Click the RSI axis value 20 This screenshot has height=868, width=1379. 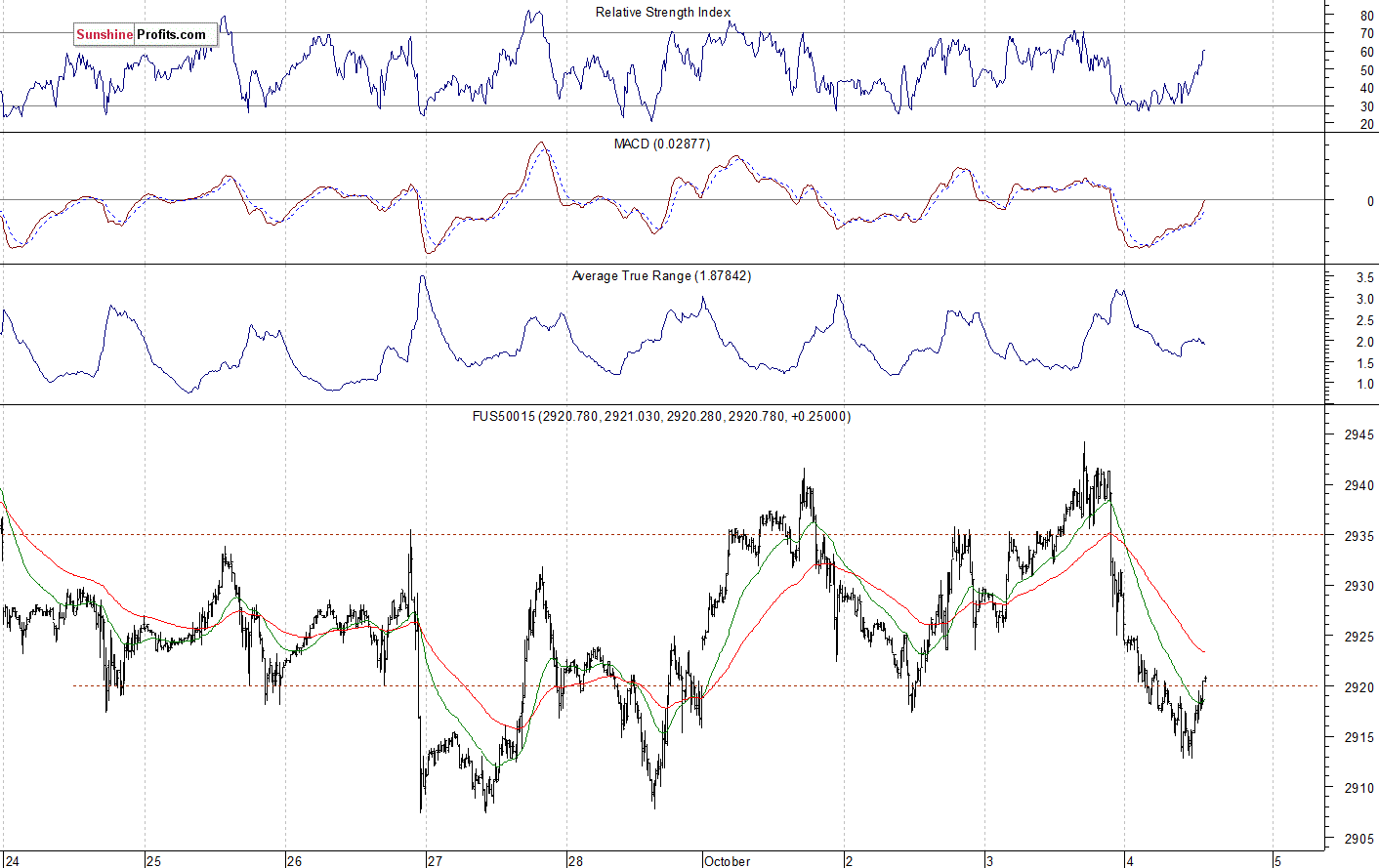pyautogui.click(x=1366, y=124)
